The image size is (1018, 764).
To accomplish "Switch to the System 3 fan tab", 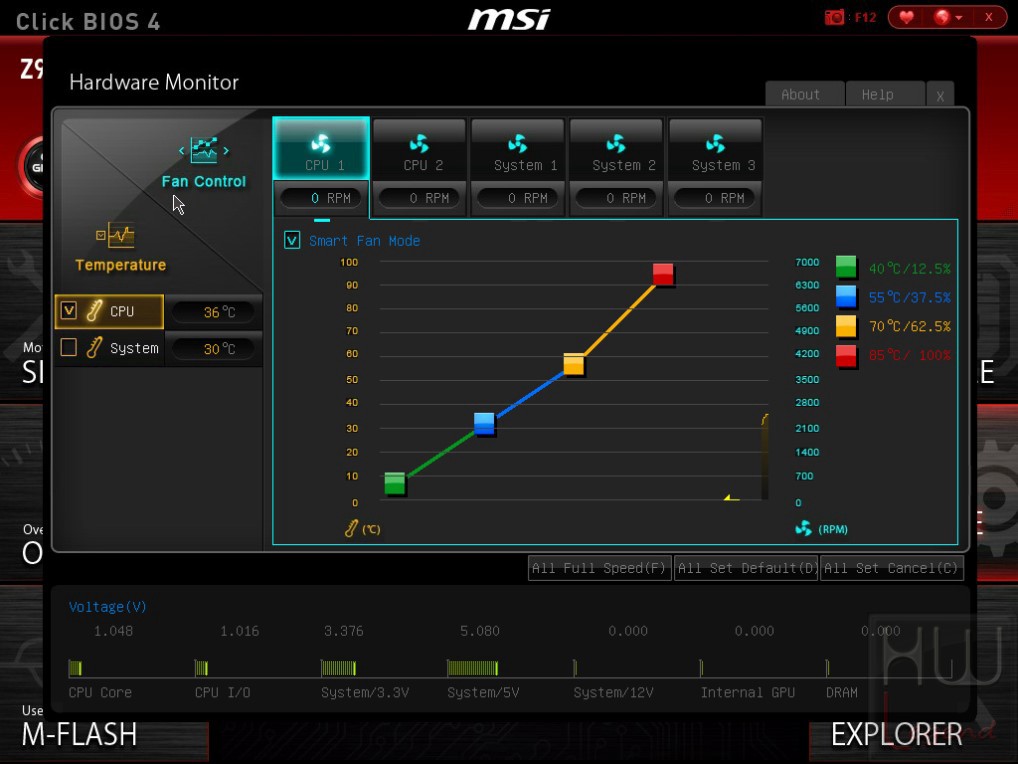I will click(715, 149).
